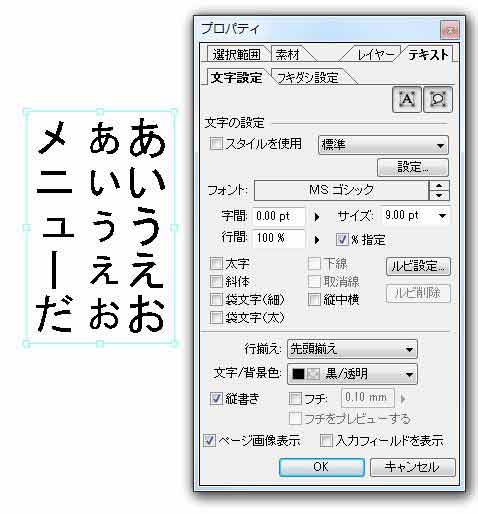Click the OK button
Screen dimensions: 478x514
(321, 467)
